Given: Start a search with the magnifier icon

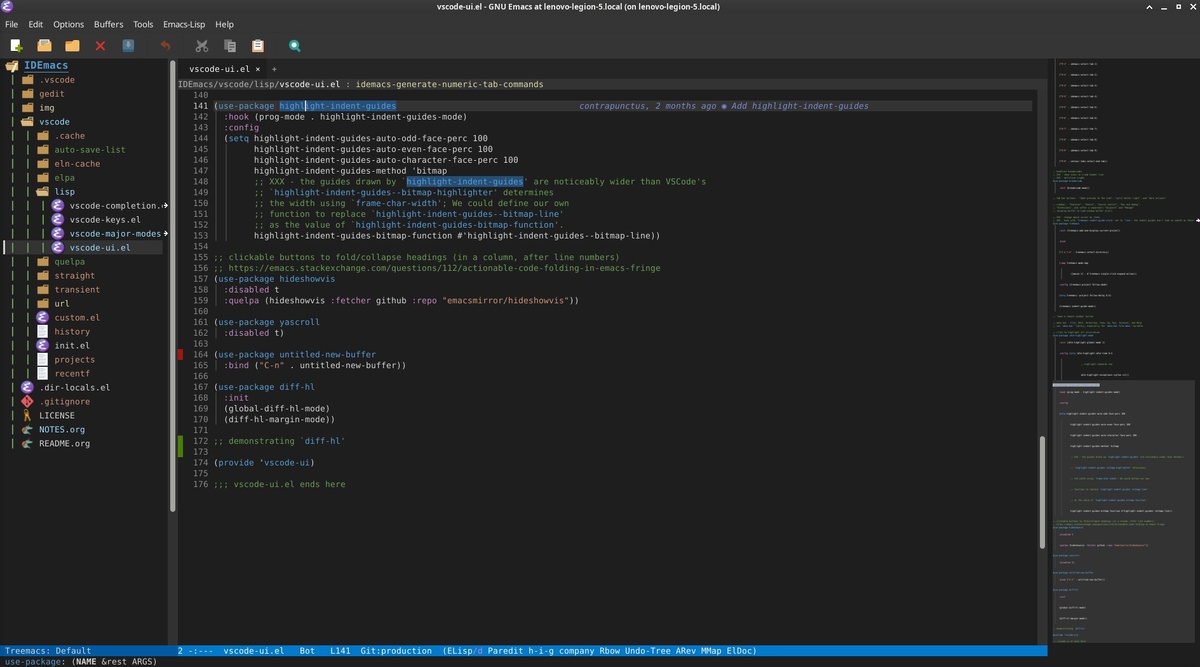Looking at the screenshot, I should click(294, 45).
